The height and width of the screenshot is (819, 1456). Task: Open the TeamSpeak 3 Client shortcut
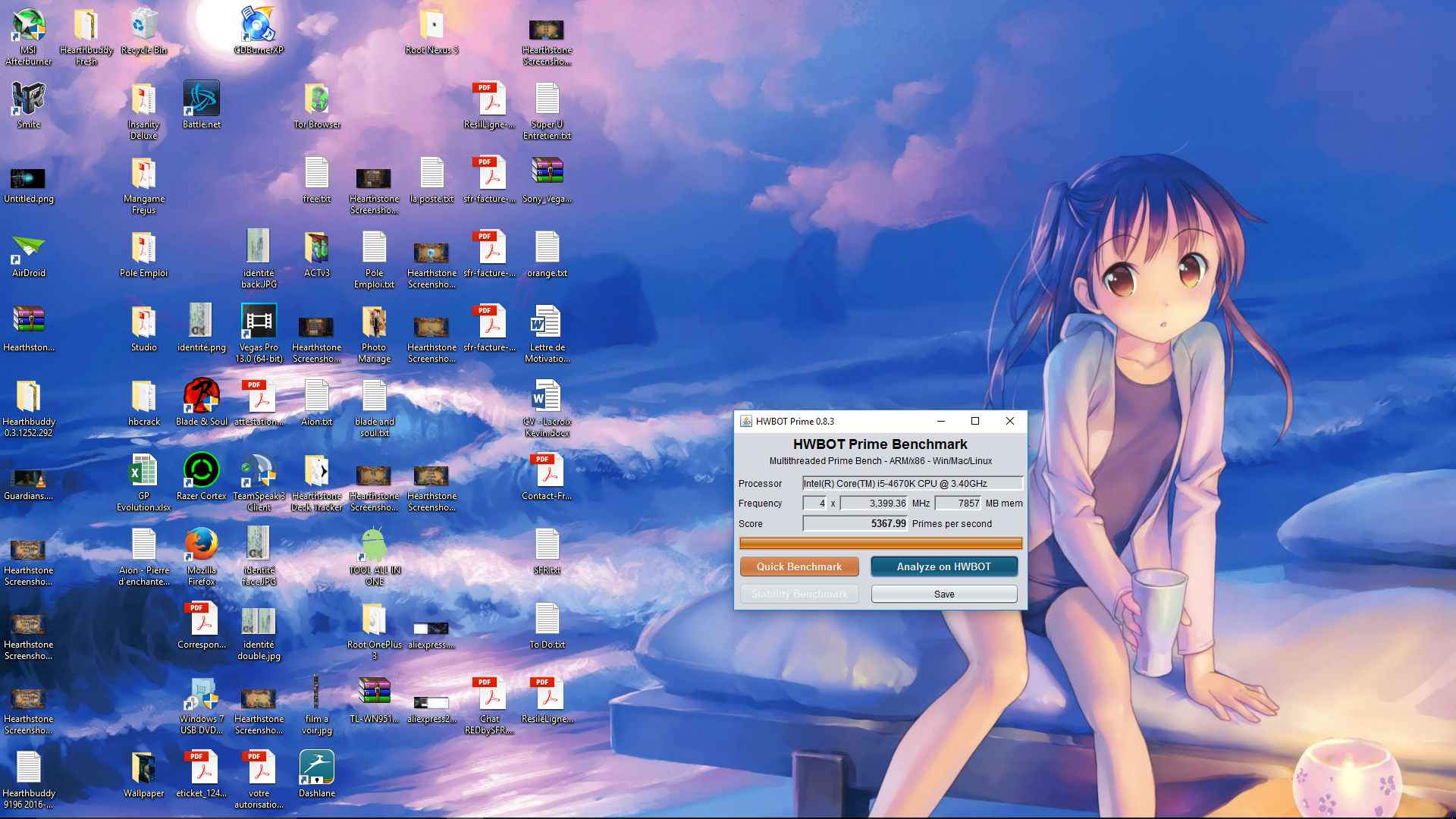tap(259, 482)
